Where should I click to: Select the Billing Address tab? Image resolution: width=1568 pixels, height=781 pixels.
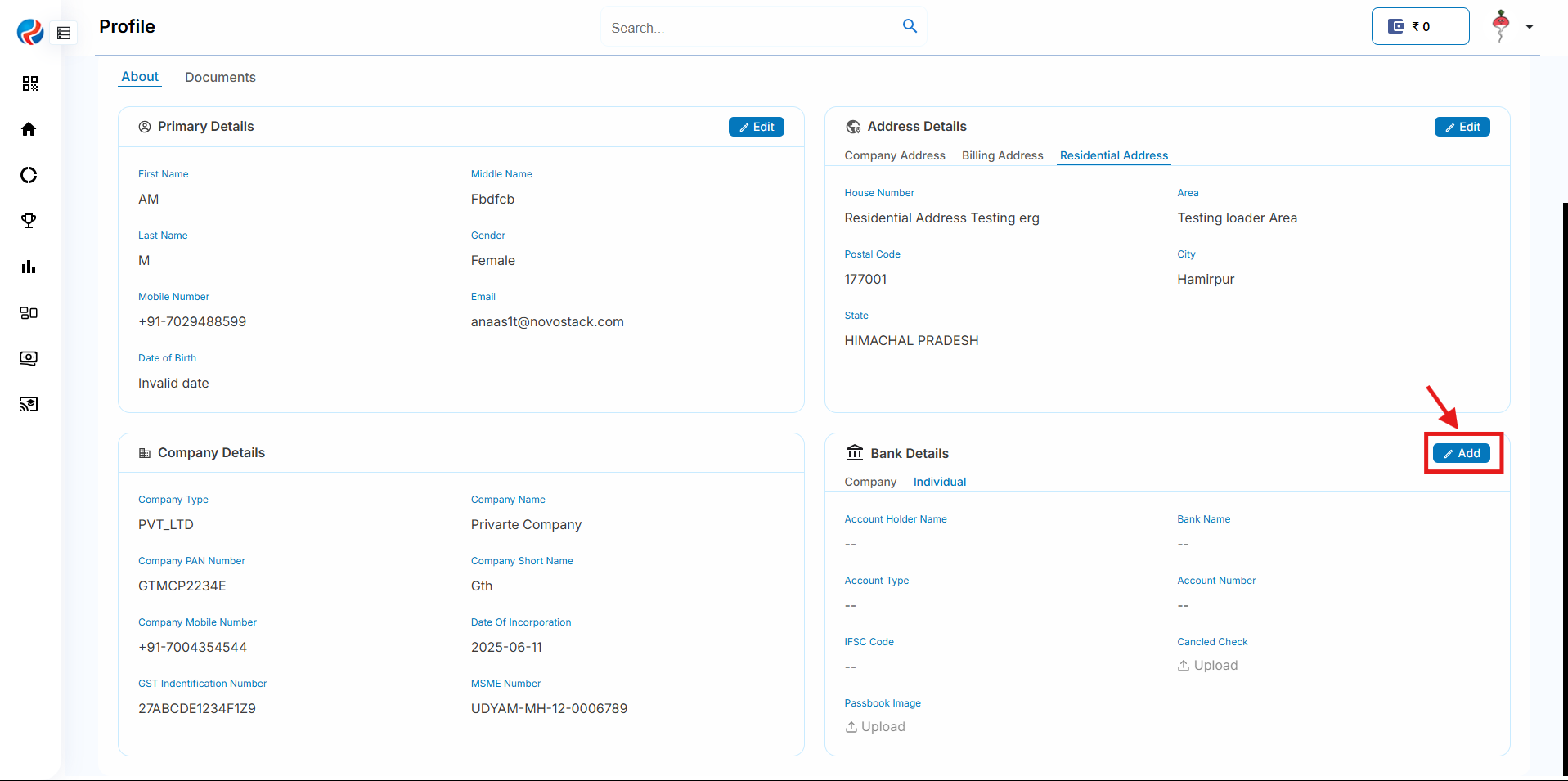click(1002, 155)
